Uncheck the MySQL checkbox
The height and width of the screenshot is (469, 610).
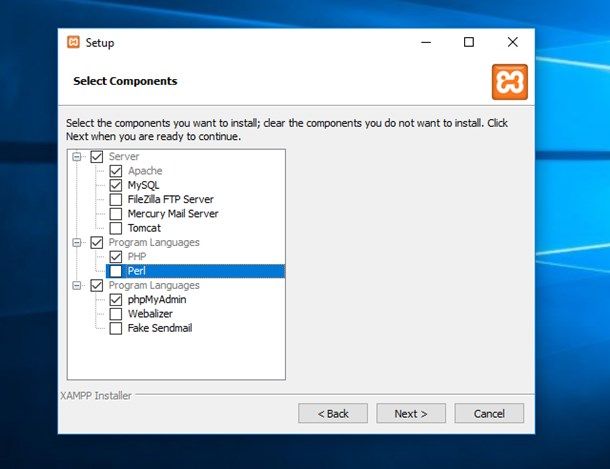coord(116,186)
